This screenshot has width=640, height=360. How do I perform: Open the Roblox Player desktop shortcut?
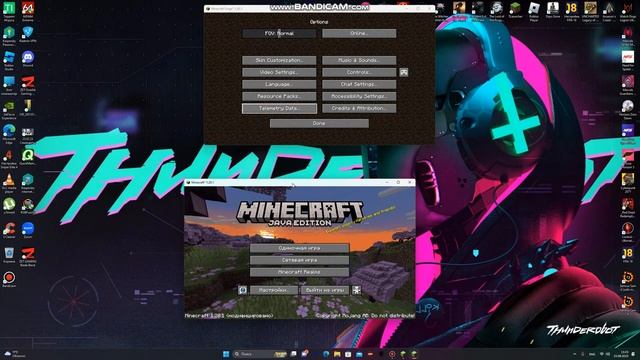pyautogui.click(x=534, y=11)
